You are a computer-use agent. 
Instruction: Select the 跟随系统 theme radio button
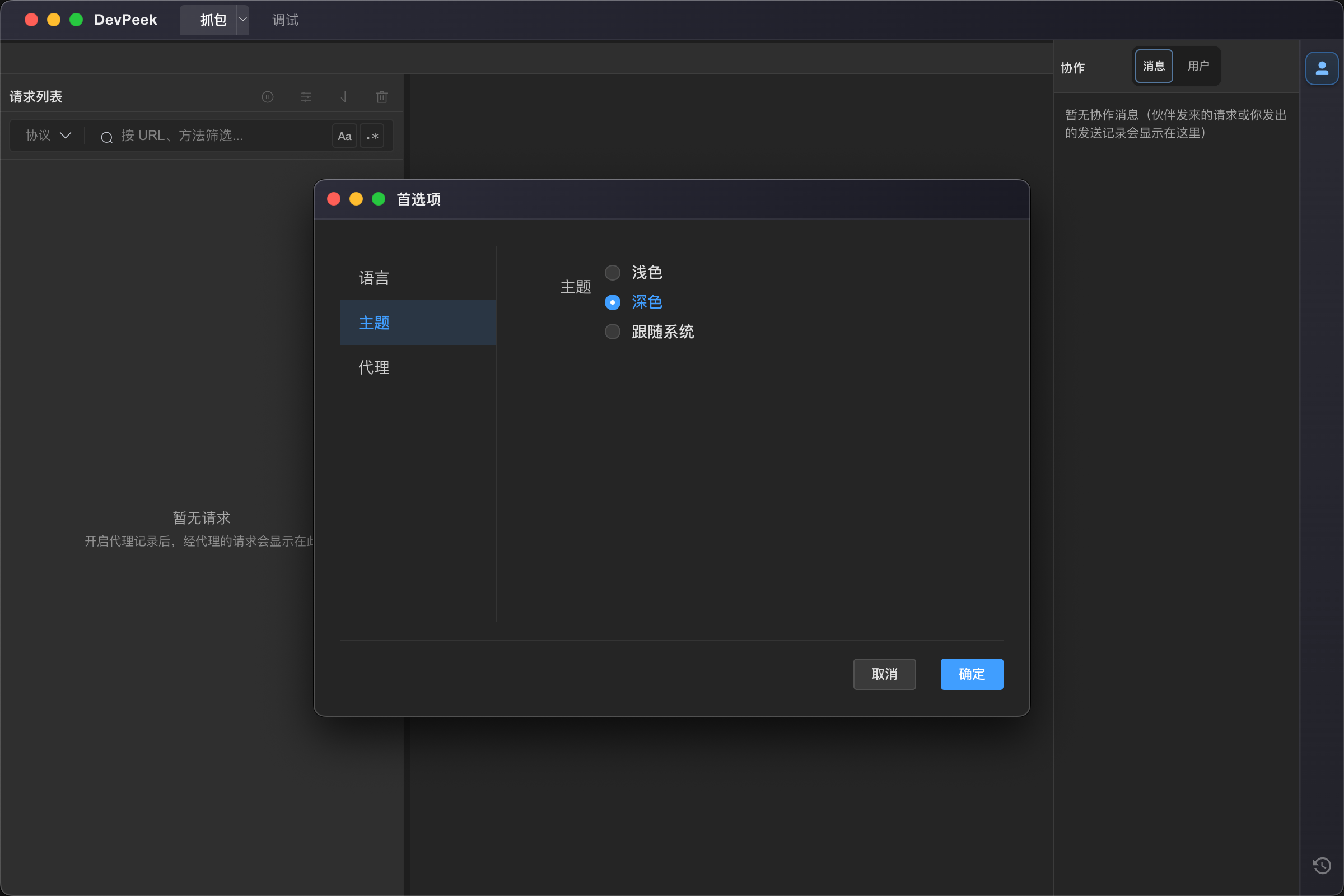[x=613, y=332]
